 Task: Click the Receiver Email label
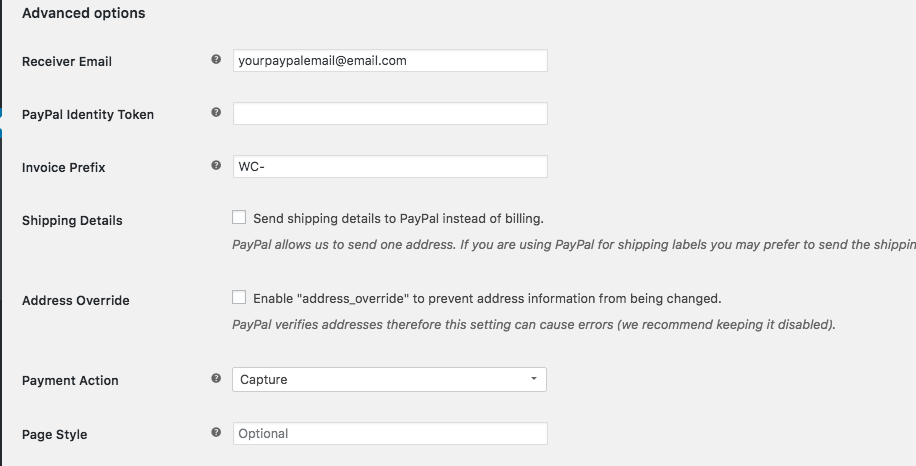tap(67, 62)
